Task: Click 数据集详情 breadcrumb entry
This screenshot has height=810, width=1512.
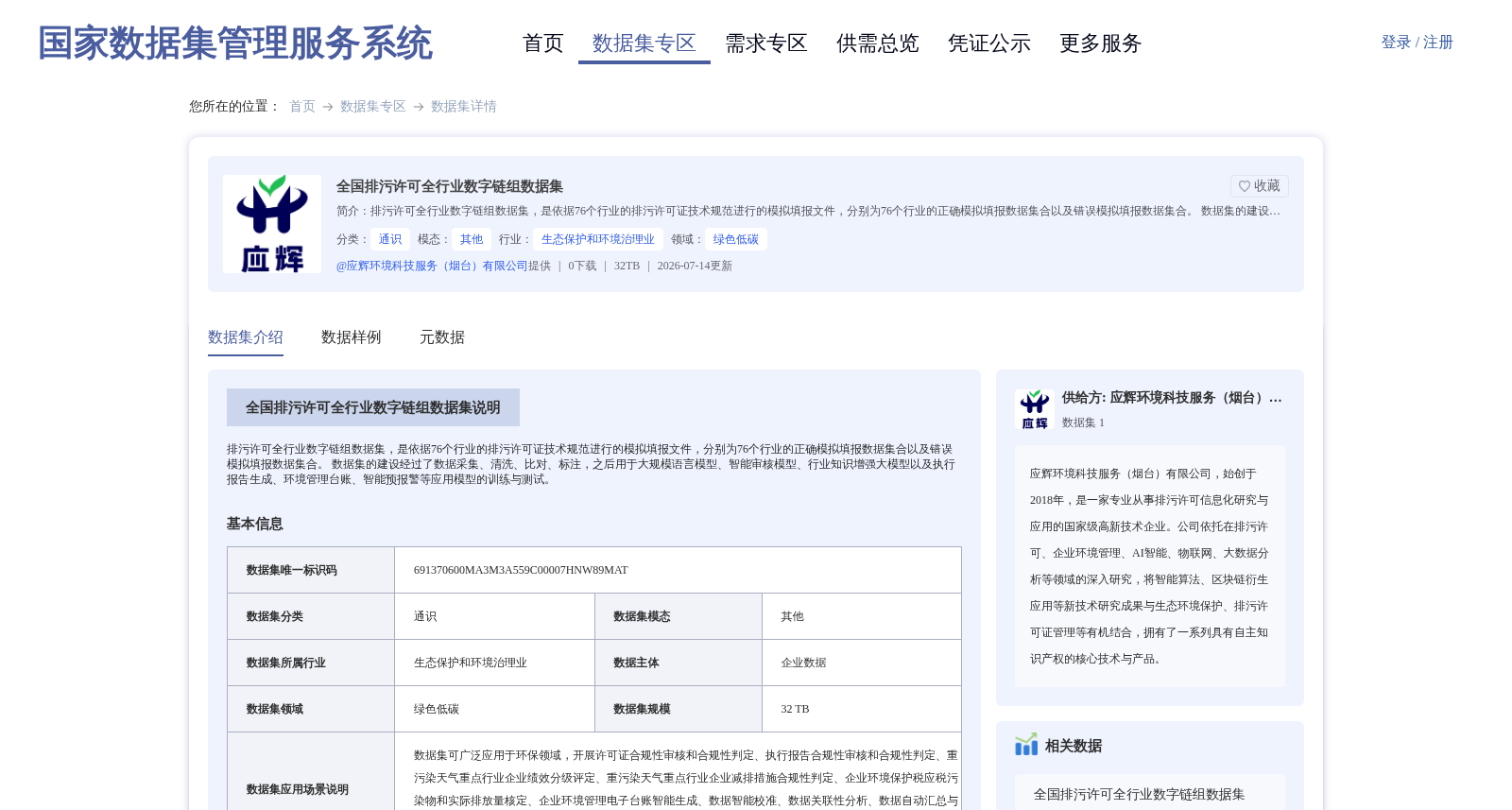Action: tap(464, 107)
